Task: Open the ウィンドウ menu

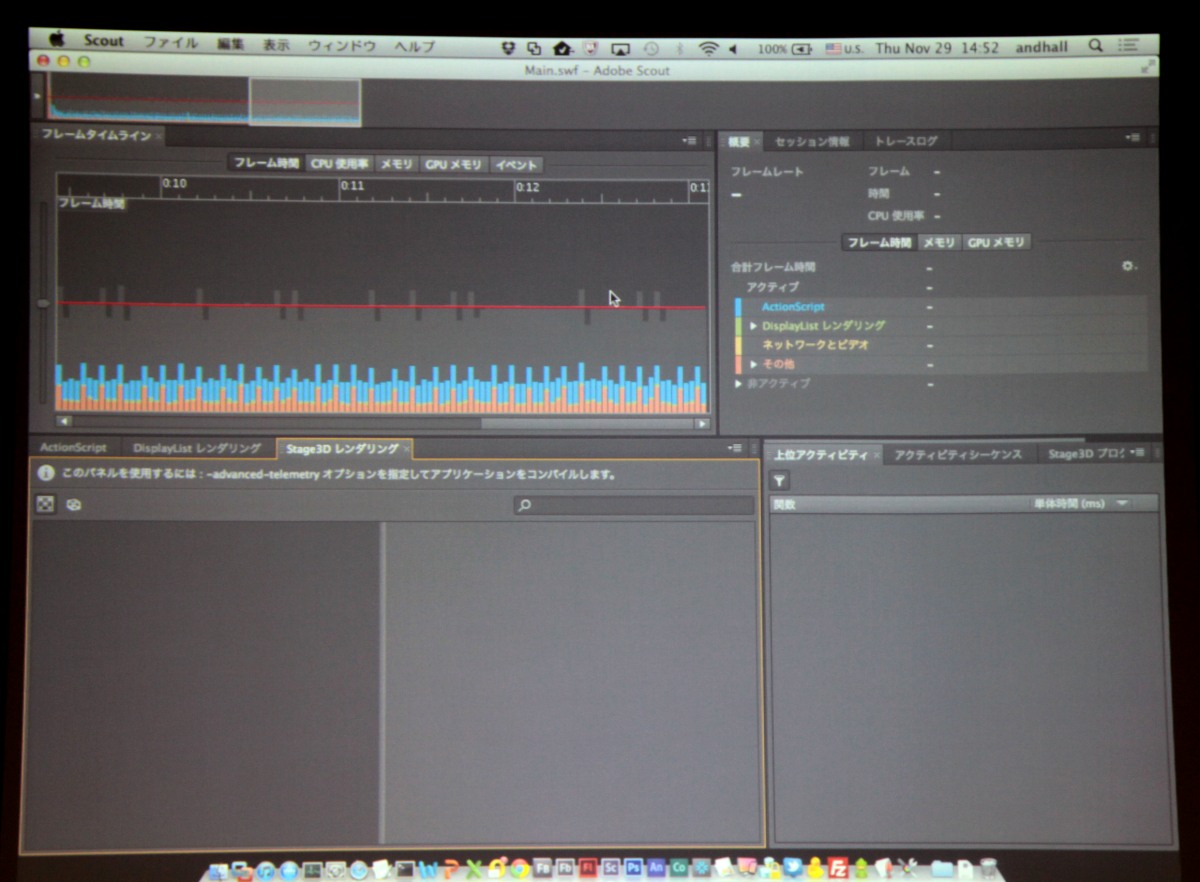Action: pos(341,46)
